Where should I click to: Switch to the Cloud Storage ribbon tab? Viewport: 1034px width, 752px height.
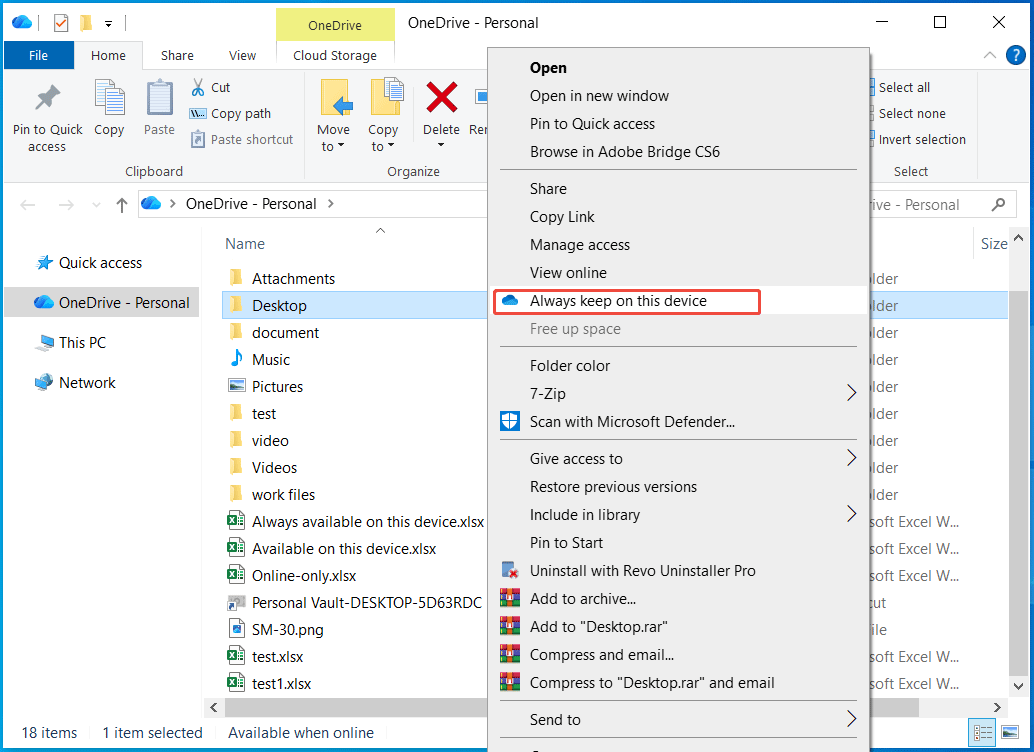[x=334, y=56]
